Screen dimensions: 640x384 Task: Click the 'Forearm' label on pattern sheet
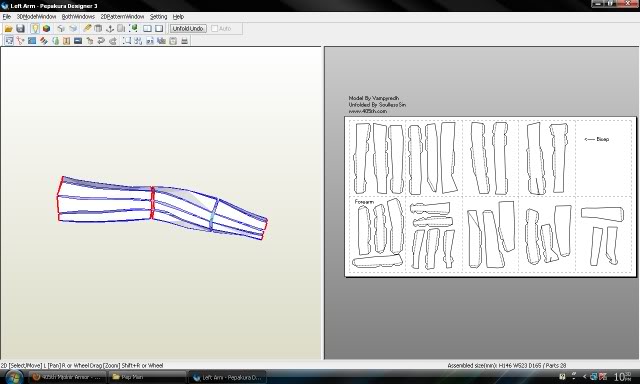click(364, 202)
